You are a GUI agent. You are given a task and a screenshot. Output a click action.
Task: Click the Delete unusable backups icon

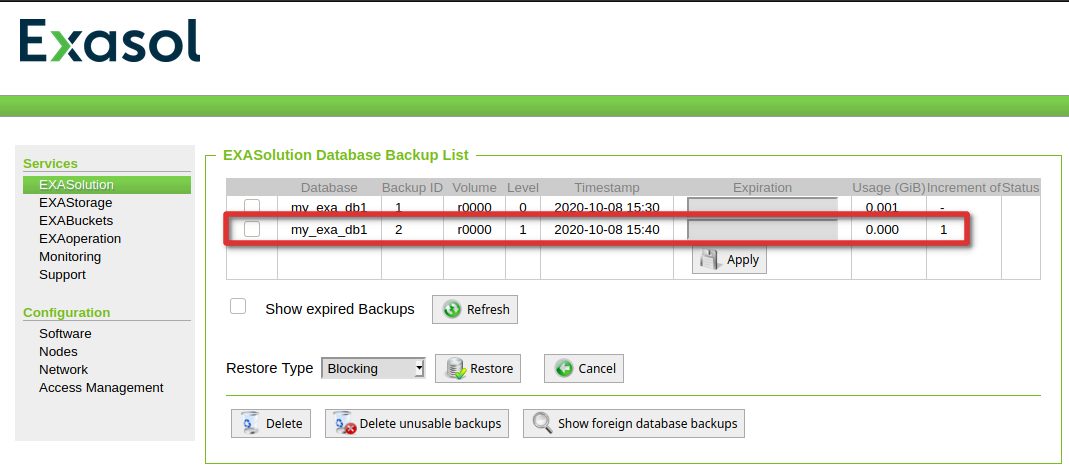pyautogui.click(x=346, y=423)
